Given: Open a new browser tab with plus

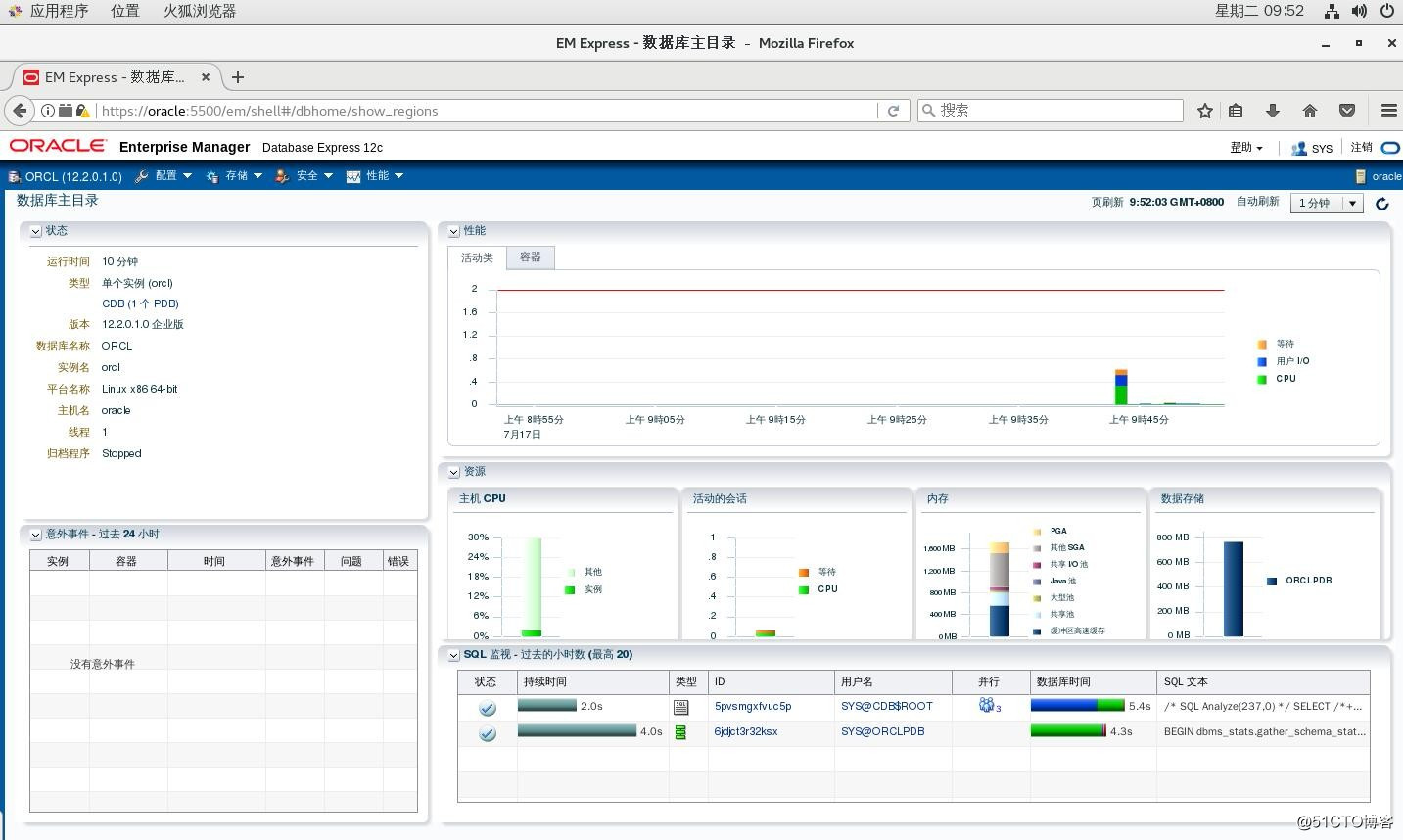Looking at the screenshot, I should pyautogui.click(x=237, y=76).
